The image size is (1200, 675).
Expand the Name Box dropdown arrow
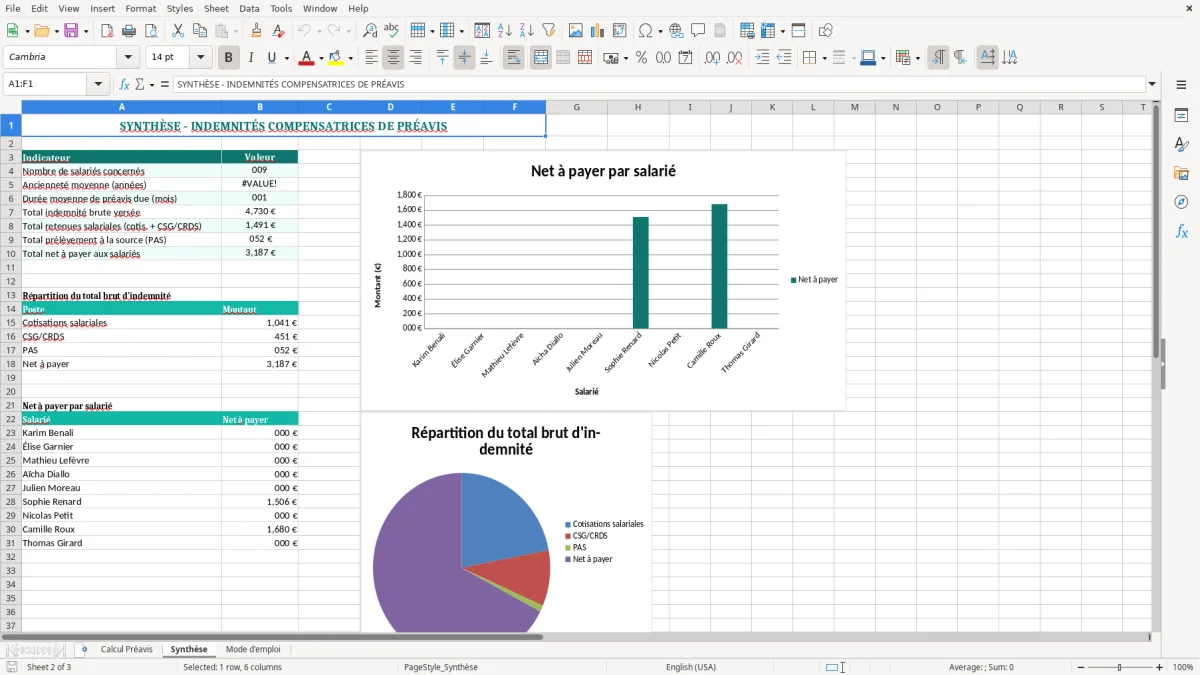click(x=99, y=85)
